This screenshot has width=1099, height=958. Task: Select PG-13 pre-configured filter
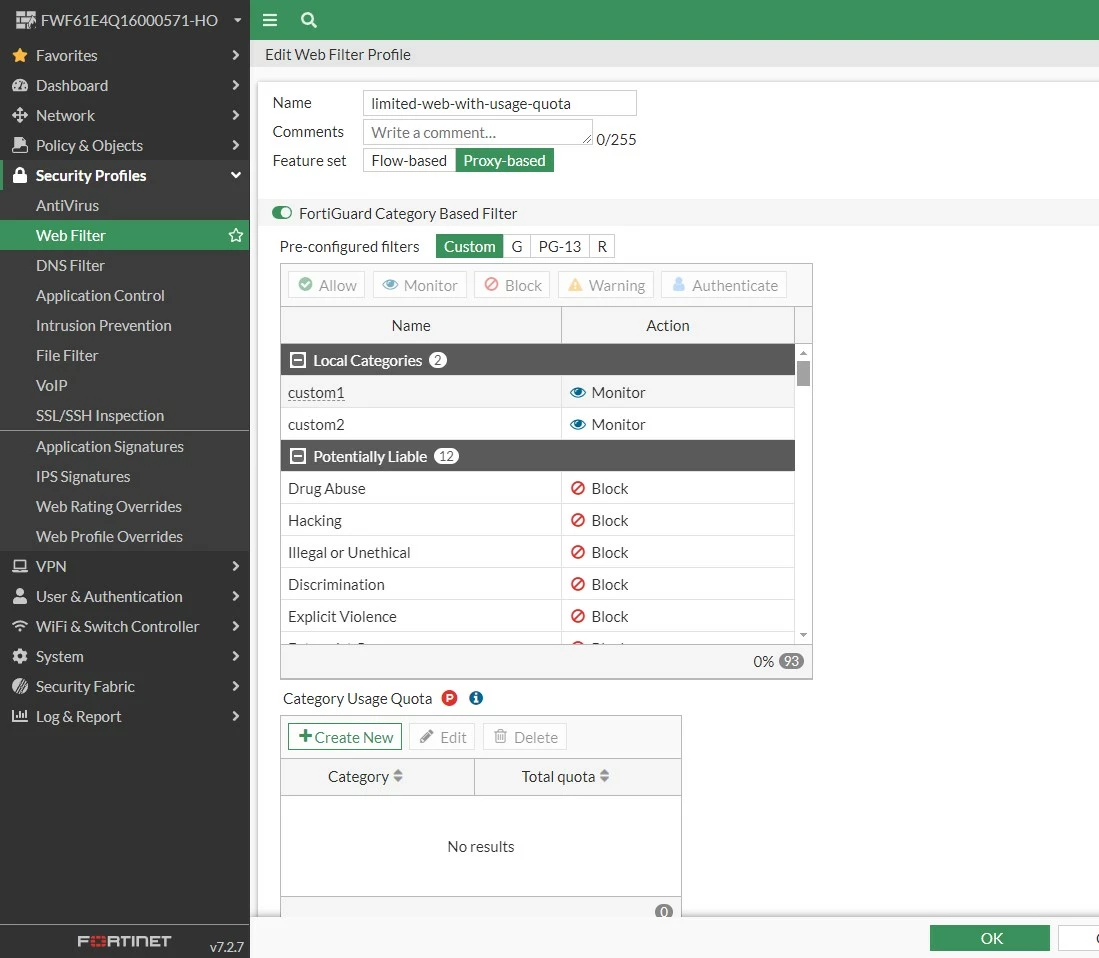559,247
